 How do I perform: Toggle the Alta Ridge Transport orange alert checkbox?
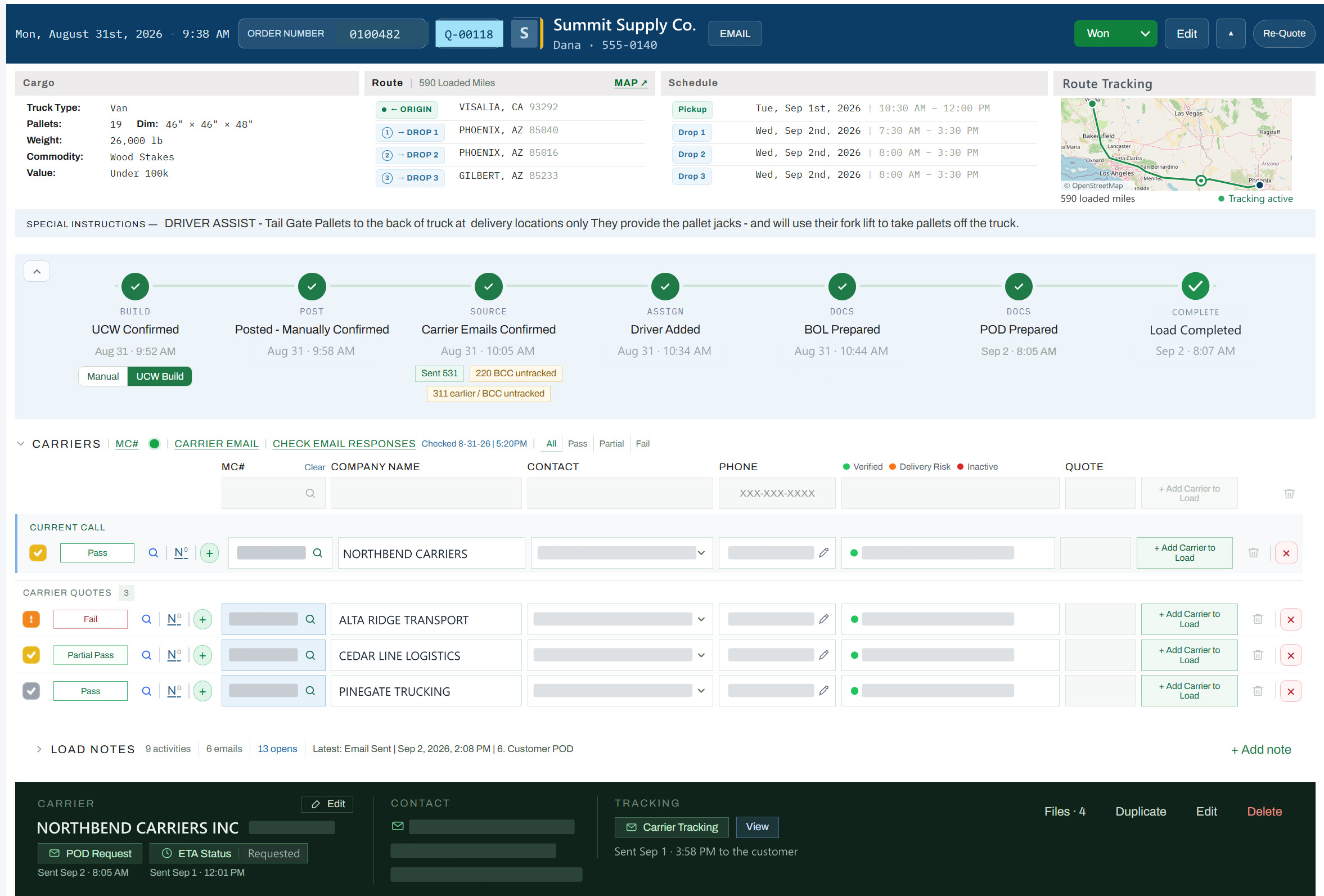(31, 619)
